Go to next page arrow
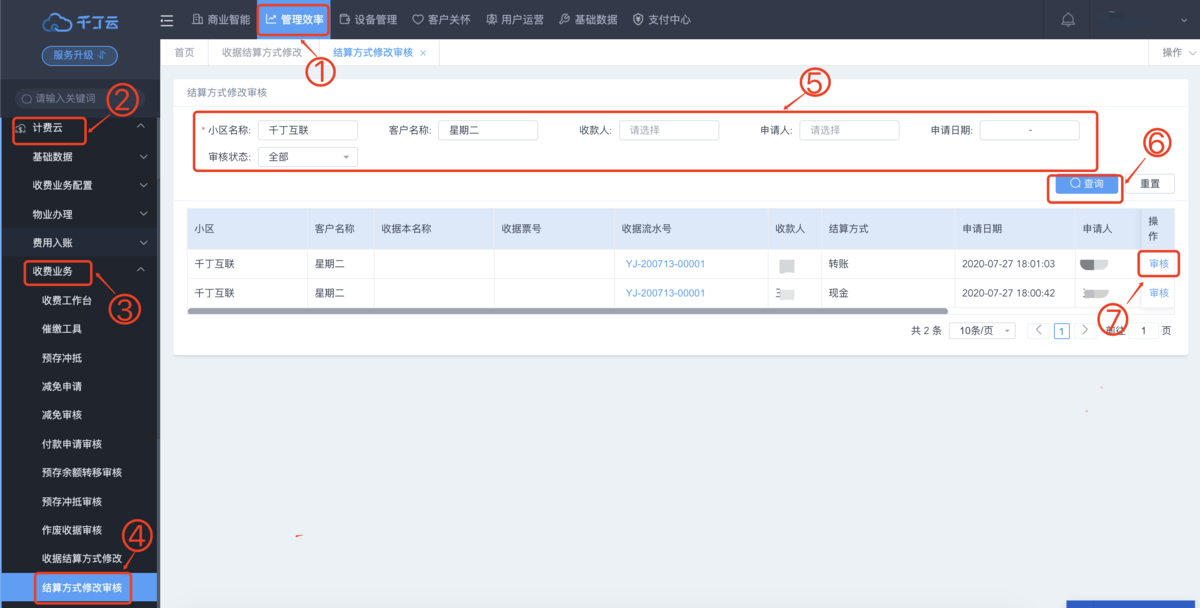 pyautogui.click(x=1085, y=330)
